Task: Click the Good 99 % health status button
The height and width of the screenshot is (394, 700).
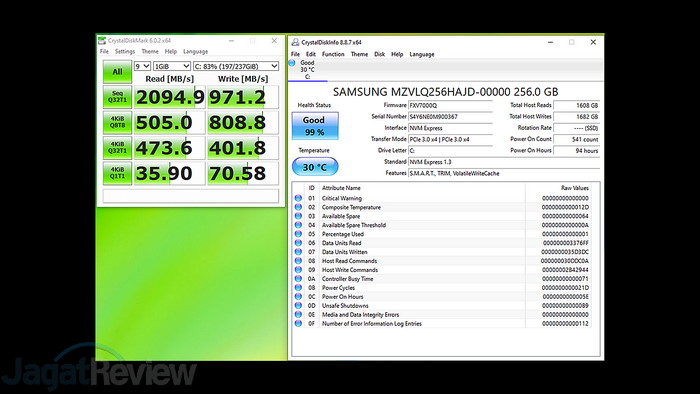Action: [x=315, y=126]
